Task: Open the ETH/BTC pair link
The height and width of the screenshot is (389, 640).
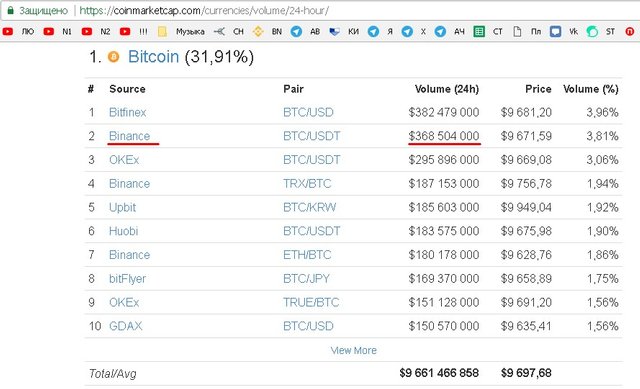Action: coord(307,255)
